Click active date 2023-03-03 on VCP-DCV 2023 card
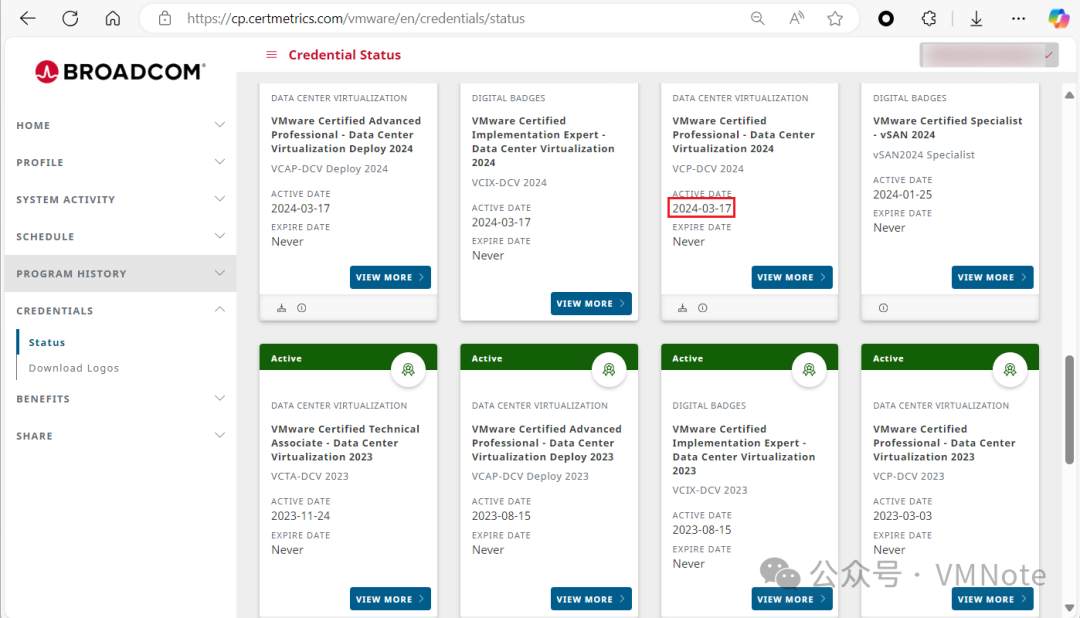The height and width of the screenshot is (618, 1080). [902, 516]
